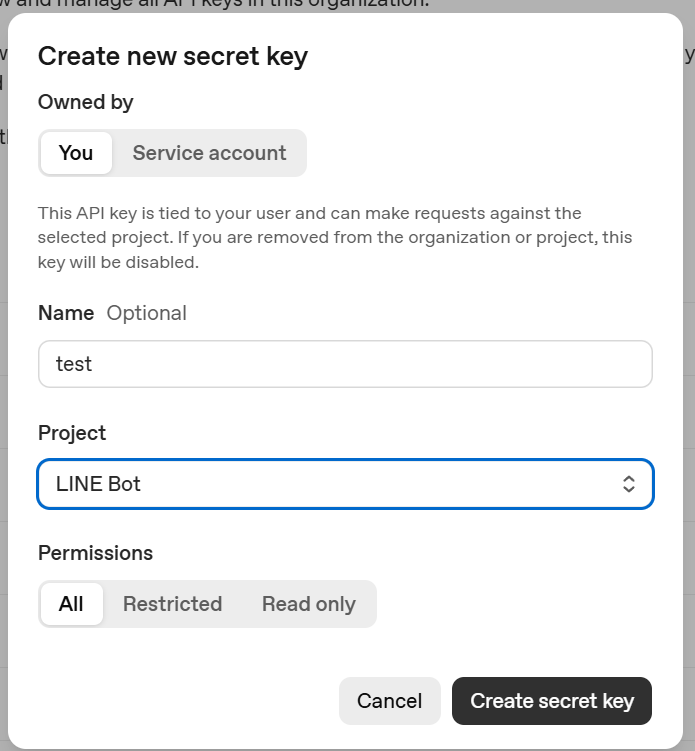Select "You" as the key owner

click(x=76, y=153)
